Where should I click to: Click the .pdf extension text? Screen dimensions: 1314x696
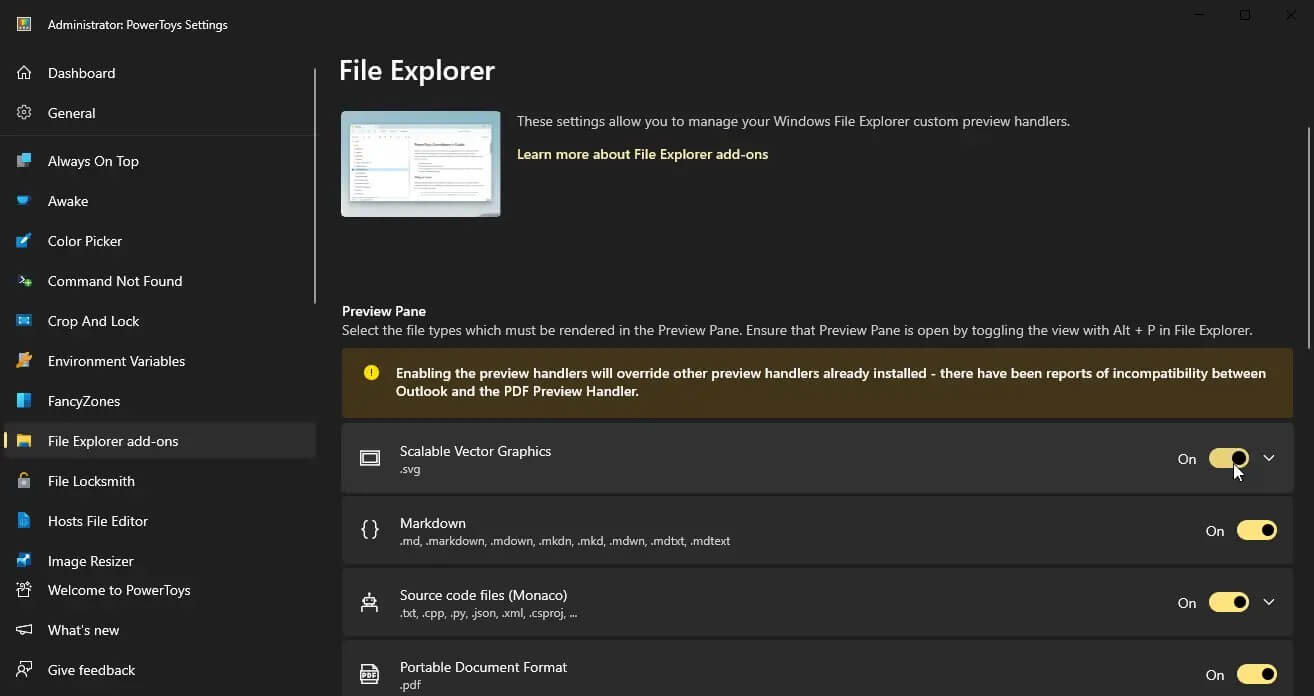(409, 685)
